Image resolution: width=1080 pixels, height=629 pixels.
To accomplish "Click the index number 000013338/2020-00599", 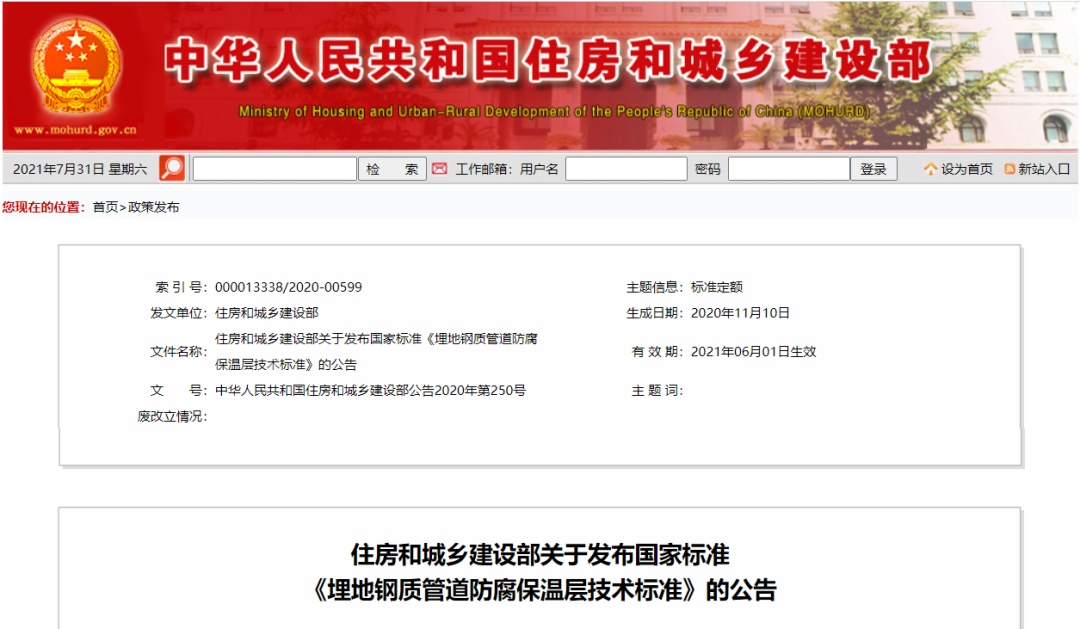I will click(x=288, y=287).
